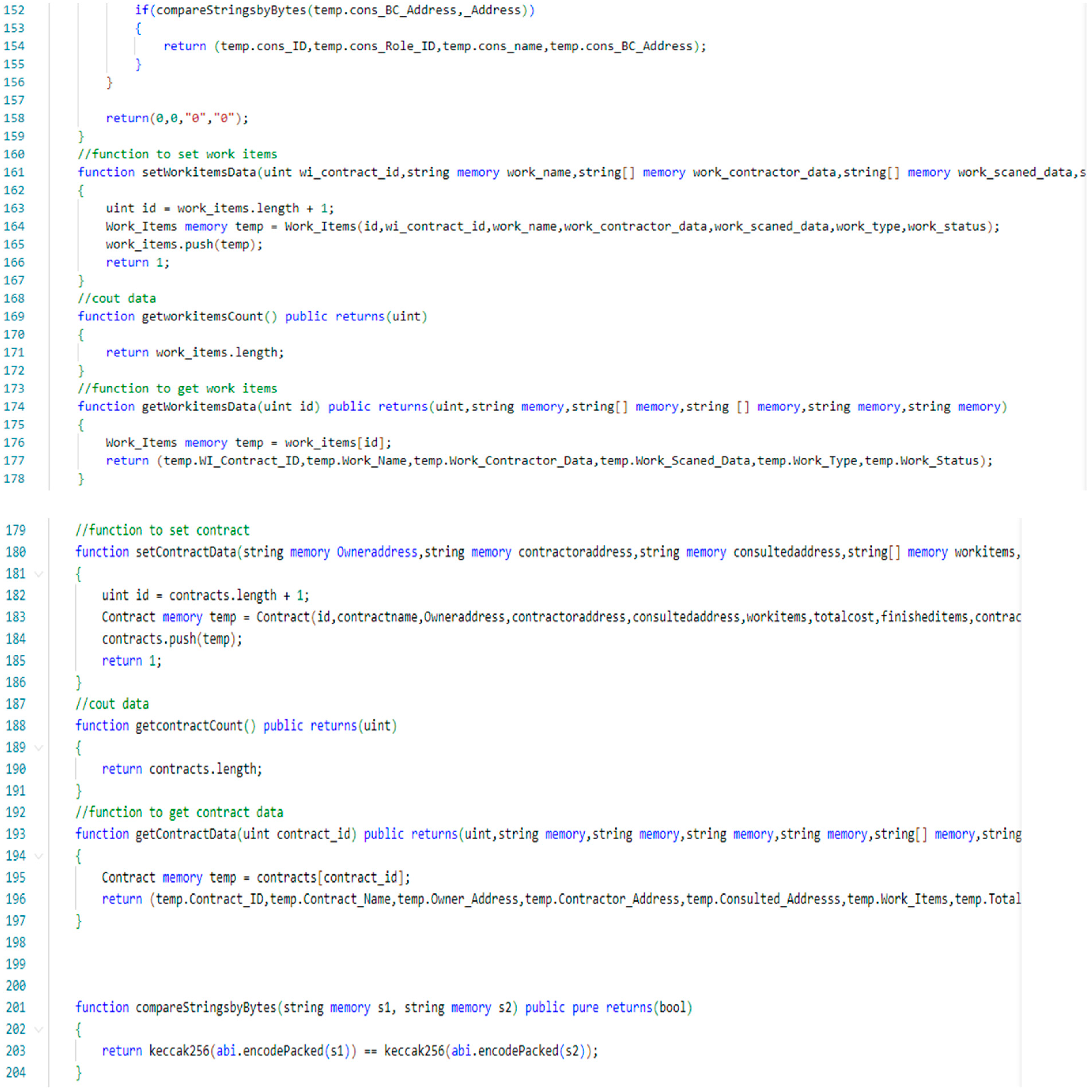
Task: Click line number 180 in gutter
Action: point(16,552)
